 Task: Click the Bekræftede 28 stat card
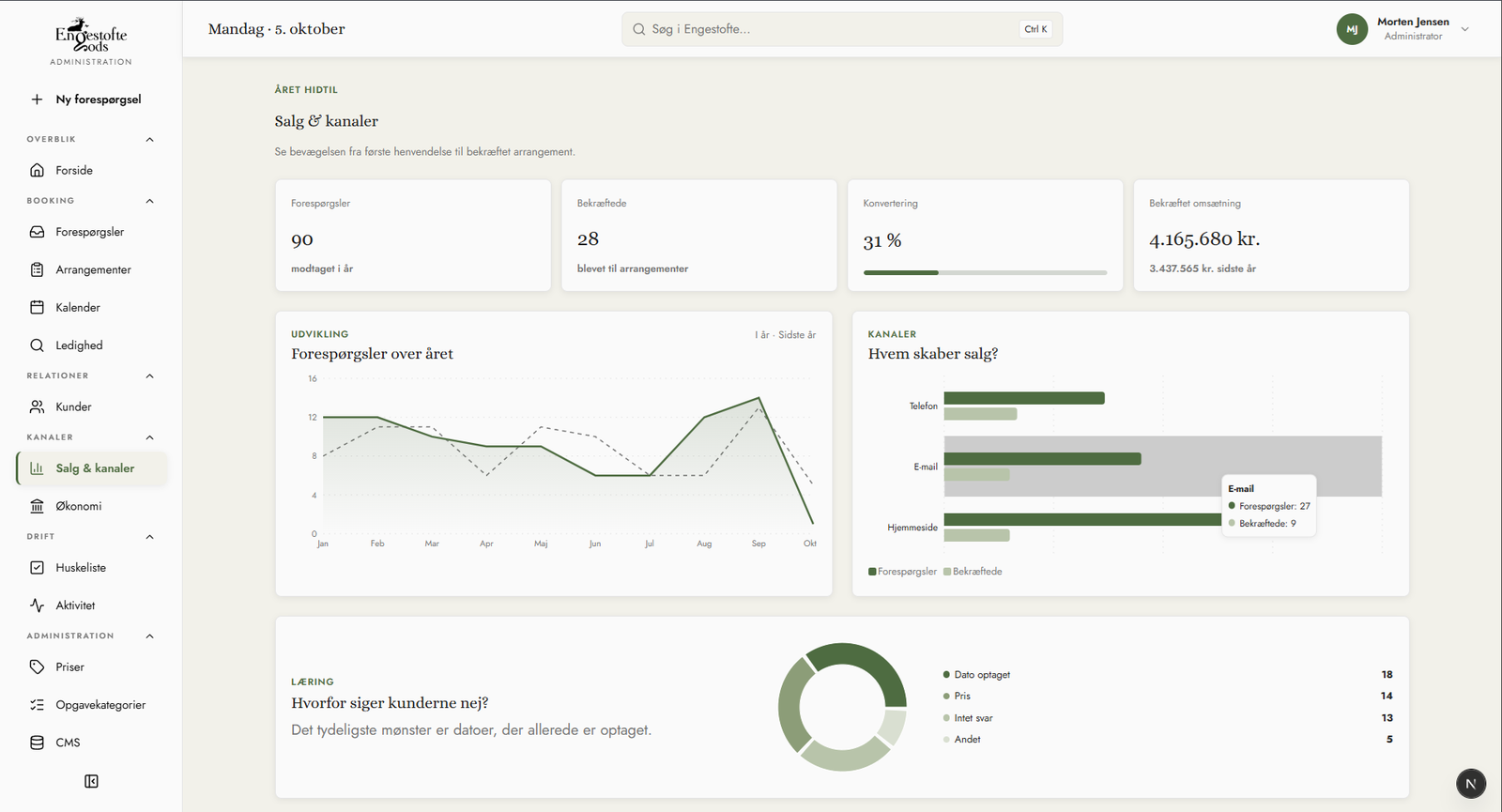click(x=699, y=236)
